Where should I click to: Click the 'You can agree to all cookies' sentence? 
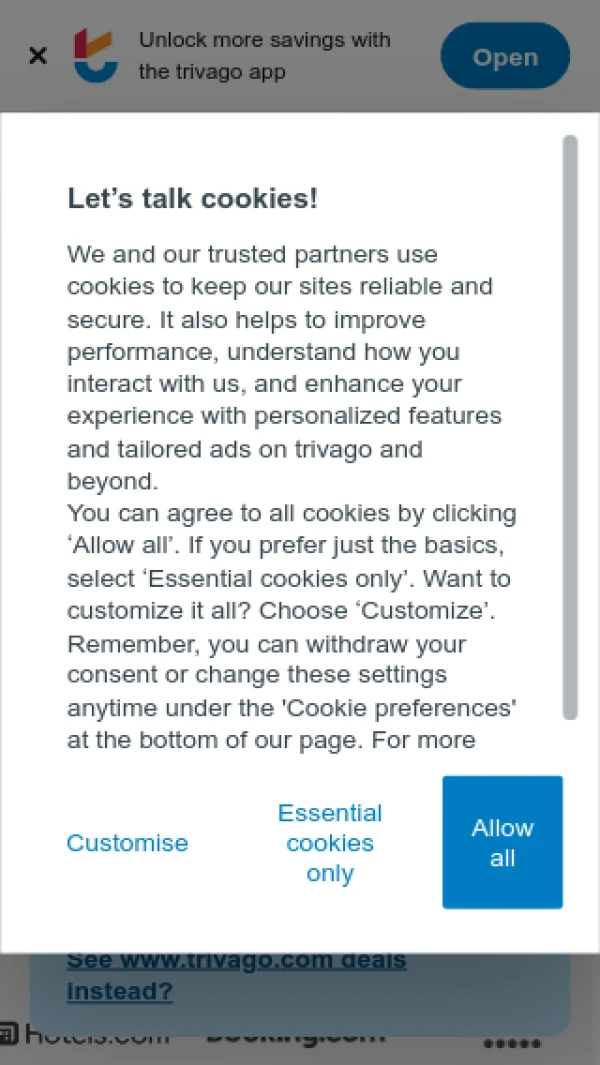291,514
